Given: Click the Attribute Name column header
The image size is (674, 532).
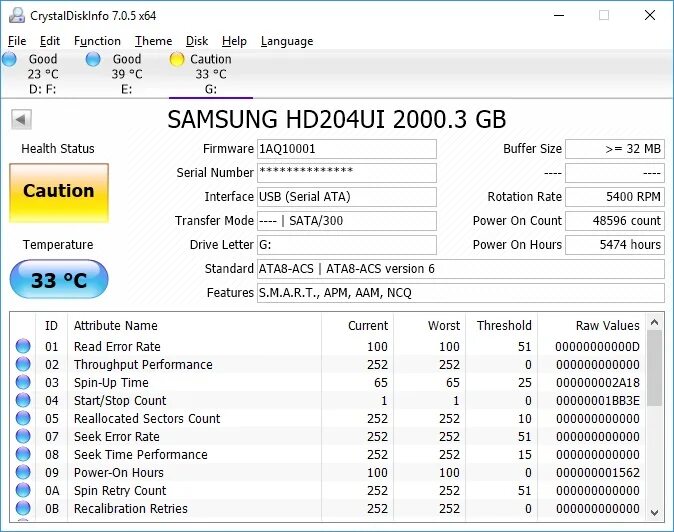Looking at the screenshot, I should click(x=194, y=326).
